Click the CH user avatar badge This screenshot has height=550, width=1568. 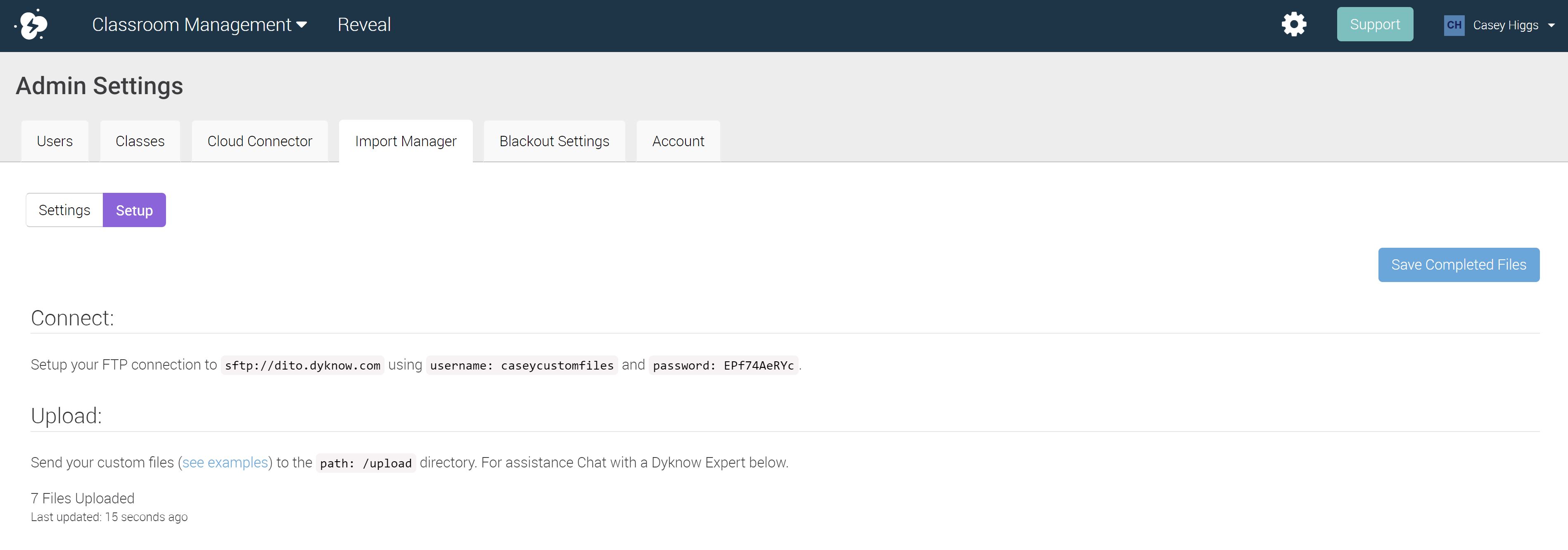(x=1454, y=25)
